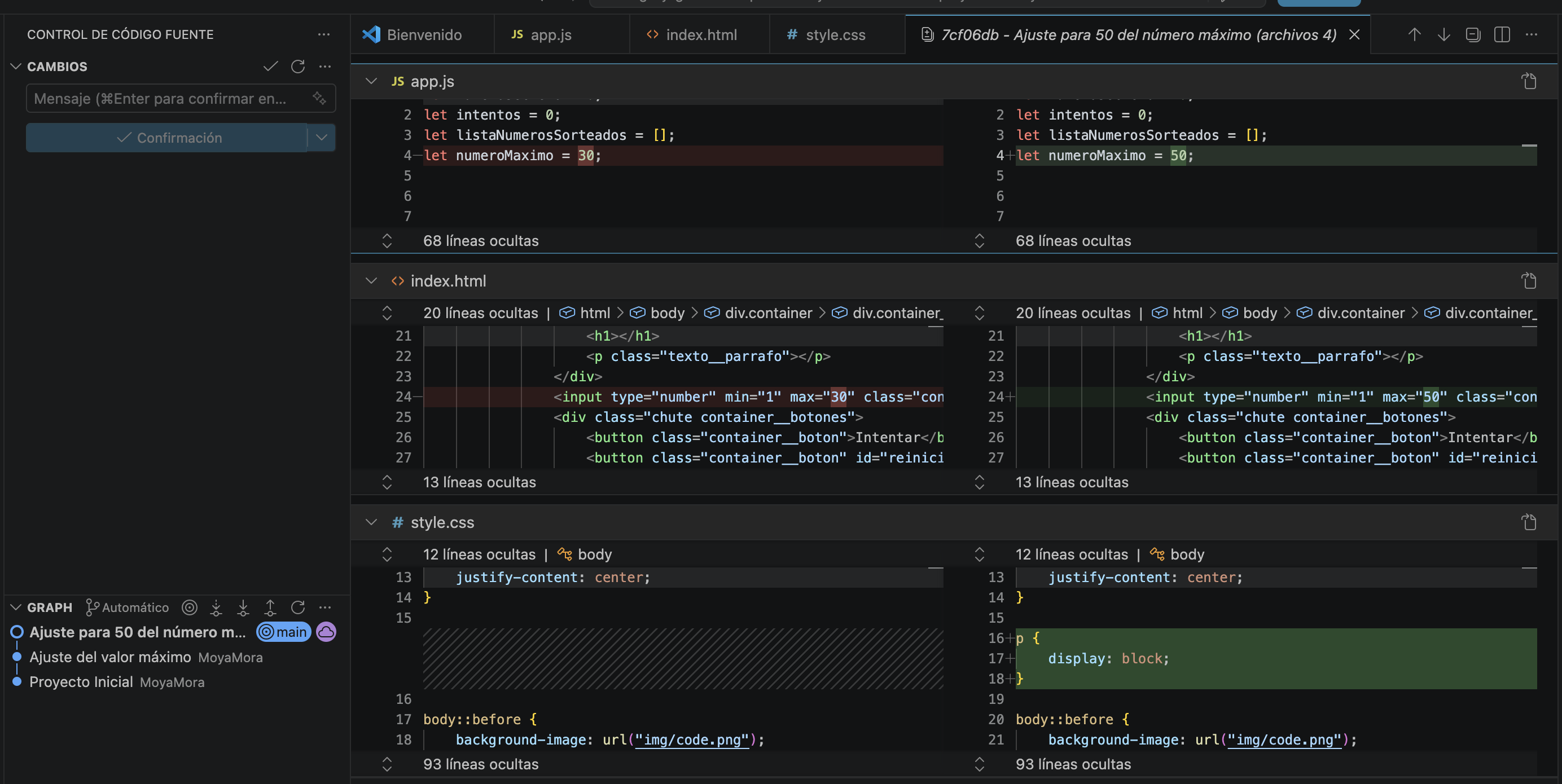Go to next change with the down arrow

tap(1443, 34)
